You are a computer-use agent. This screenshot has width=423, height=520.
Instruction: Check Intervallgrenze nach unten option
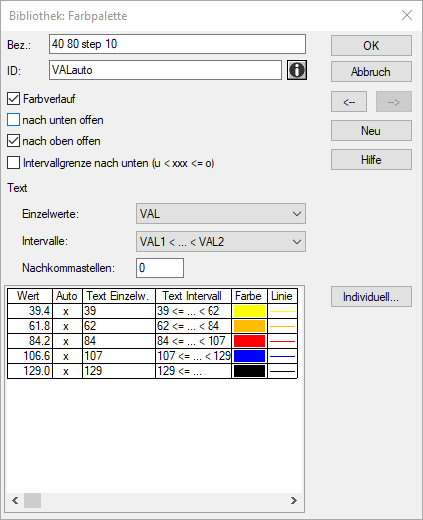click(x=13, y=163)
